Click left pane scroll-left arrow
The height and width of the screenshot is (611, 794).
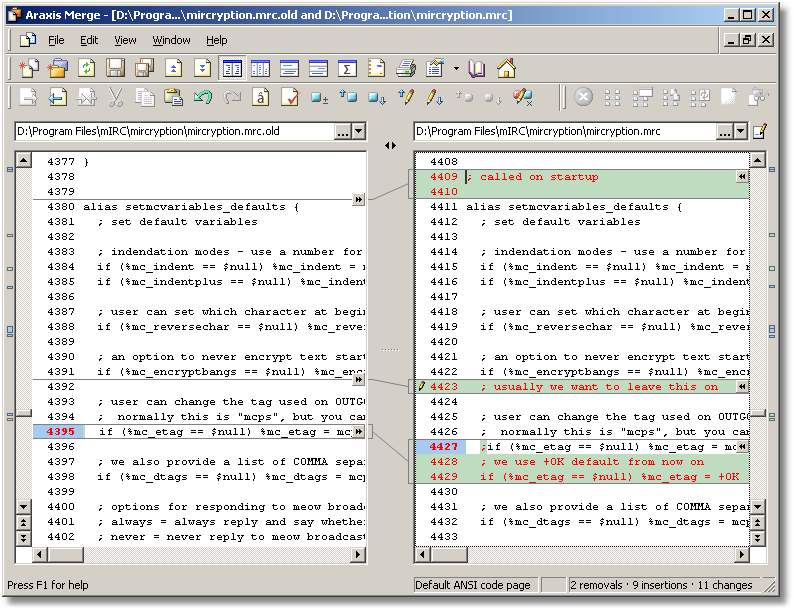pos(40,555)
